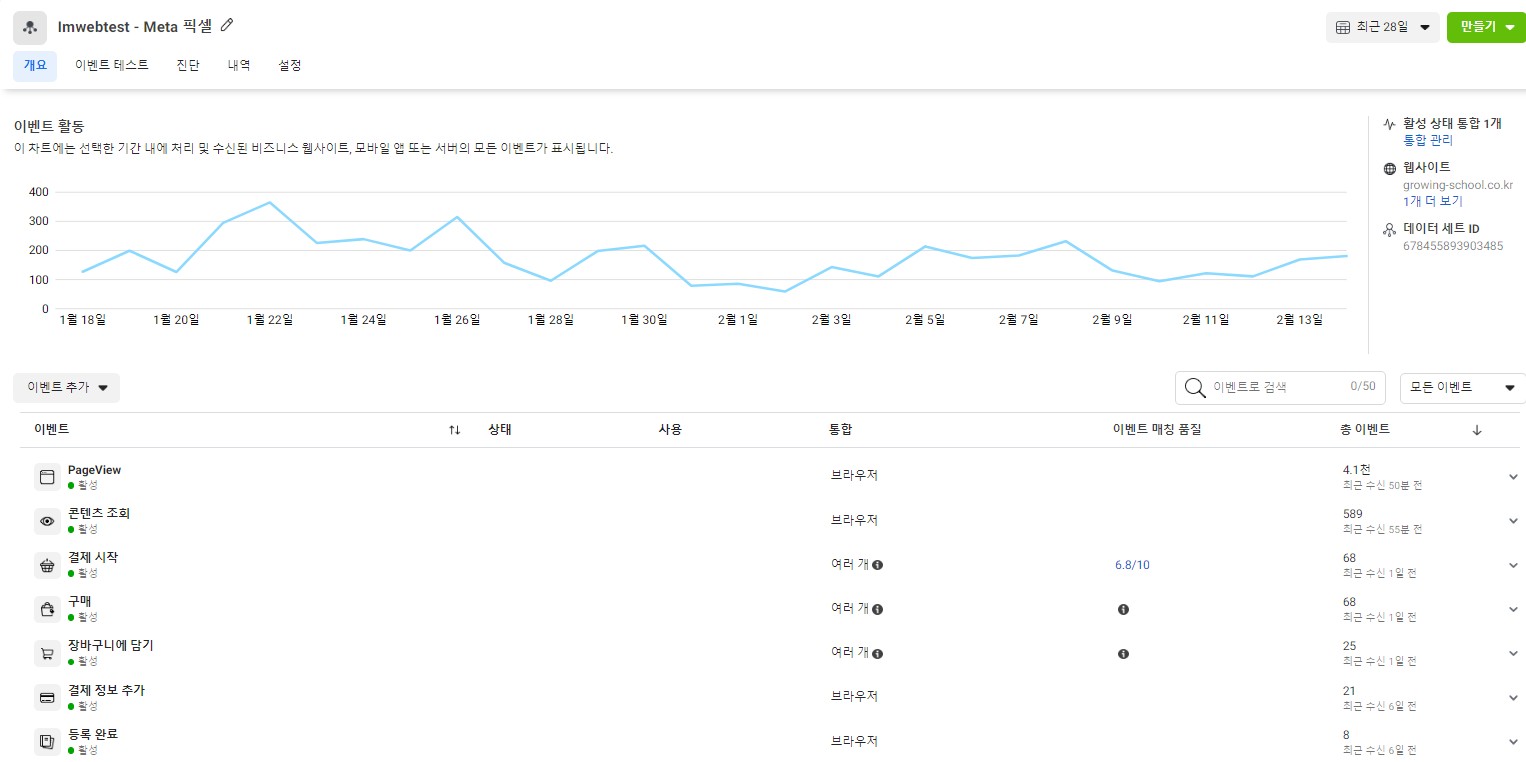Click the PageView event name
Screen dimensions: 1526x762
(x=94, y=470)
